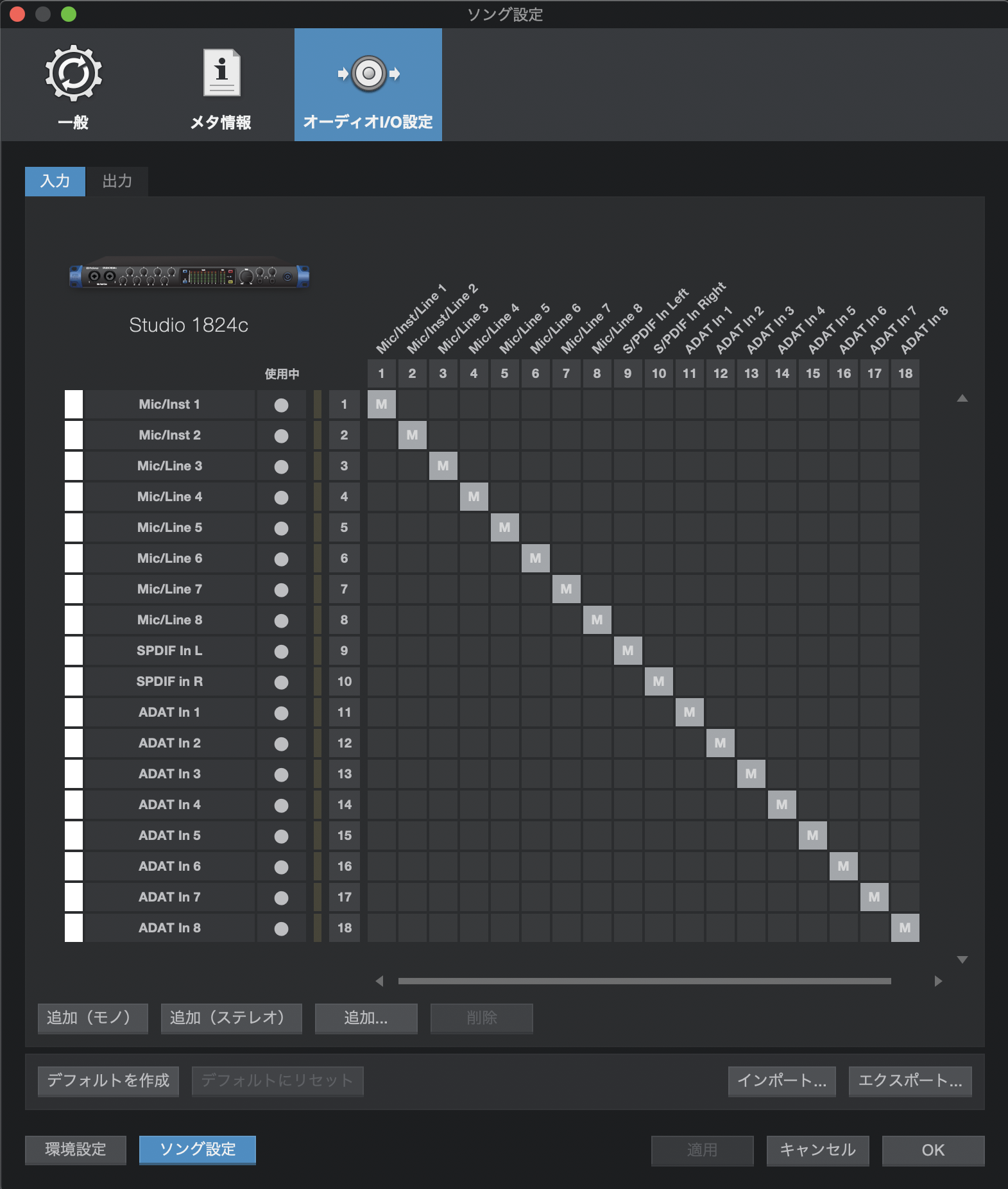Click the 追加（ステレオ）add stereo button
The width and height of the screenshot is (1008, 1189).
click(x=232, y=1018)
